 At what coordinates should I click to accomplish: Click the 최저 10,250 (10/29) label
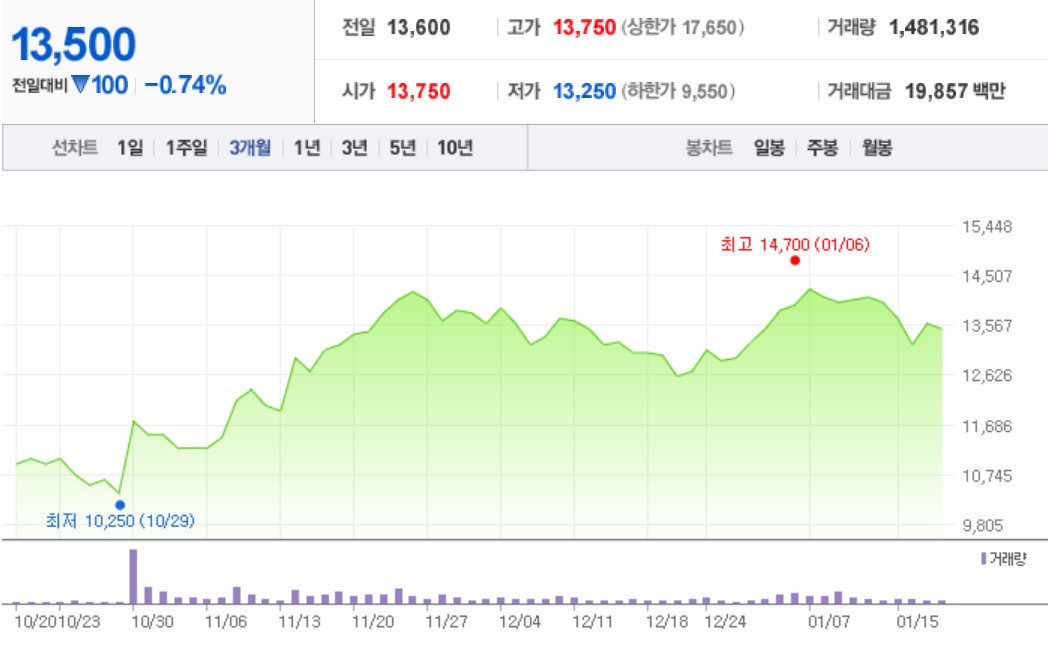120,520
